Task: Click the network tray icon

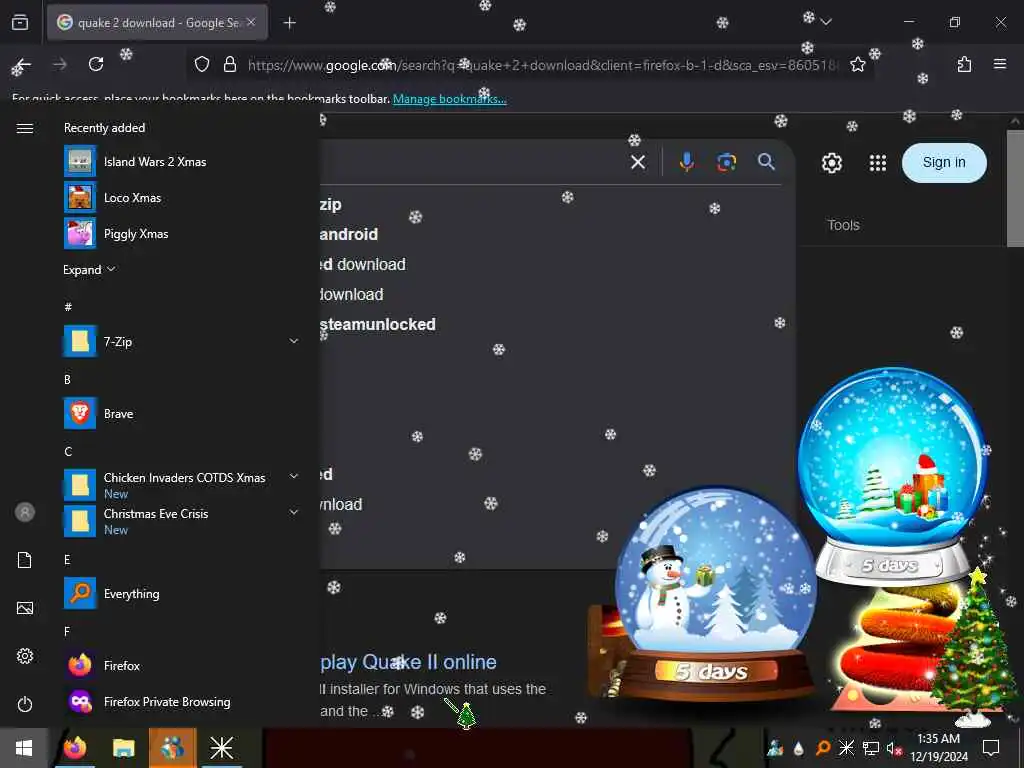Action: point(870,748)
